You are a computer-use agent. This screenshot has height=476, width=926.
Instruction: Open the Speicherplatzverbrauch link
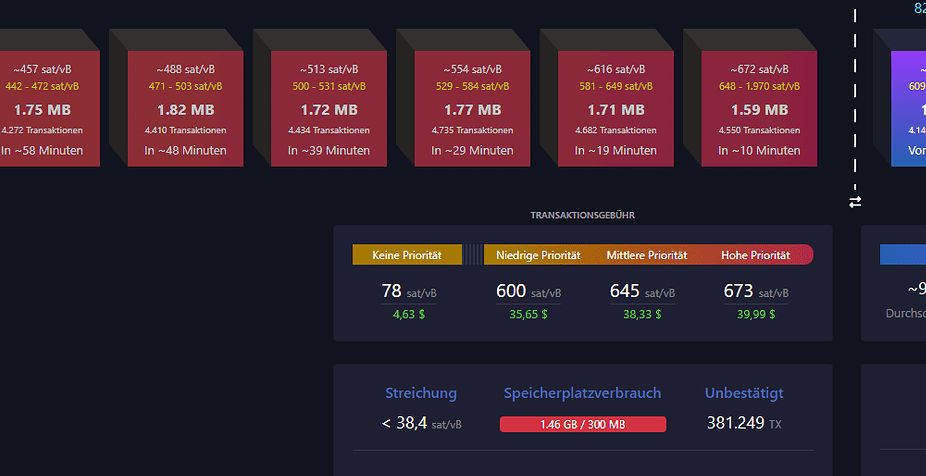click(x=582, y=393)
